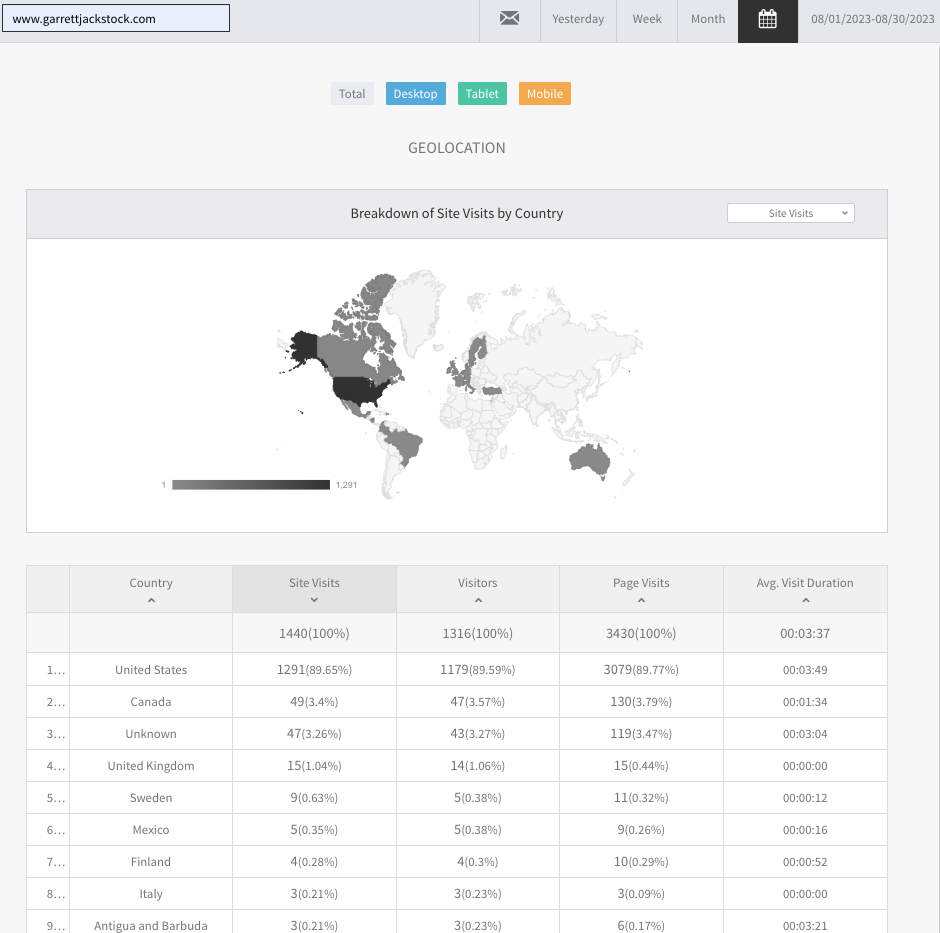Click the map visit-count gradient legend bar
940x933 pixels.
pos(250,485)
